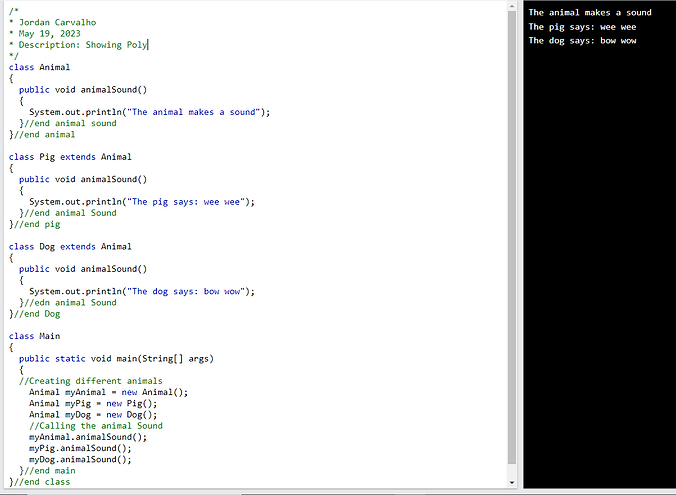Click the "myDog.animalSound();" line
The width and height of the screenshot is (676, 495).
tap(80, 460)
